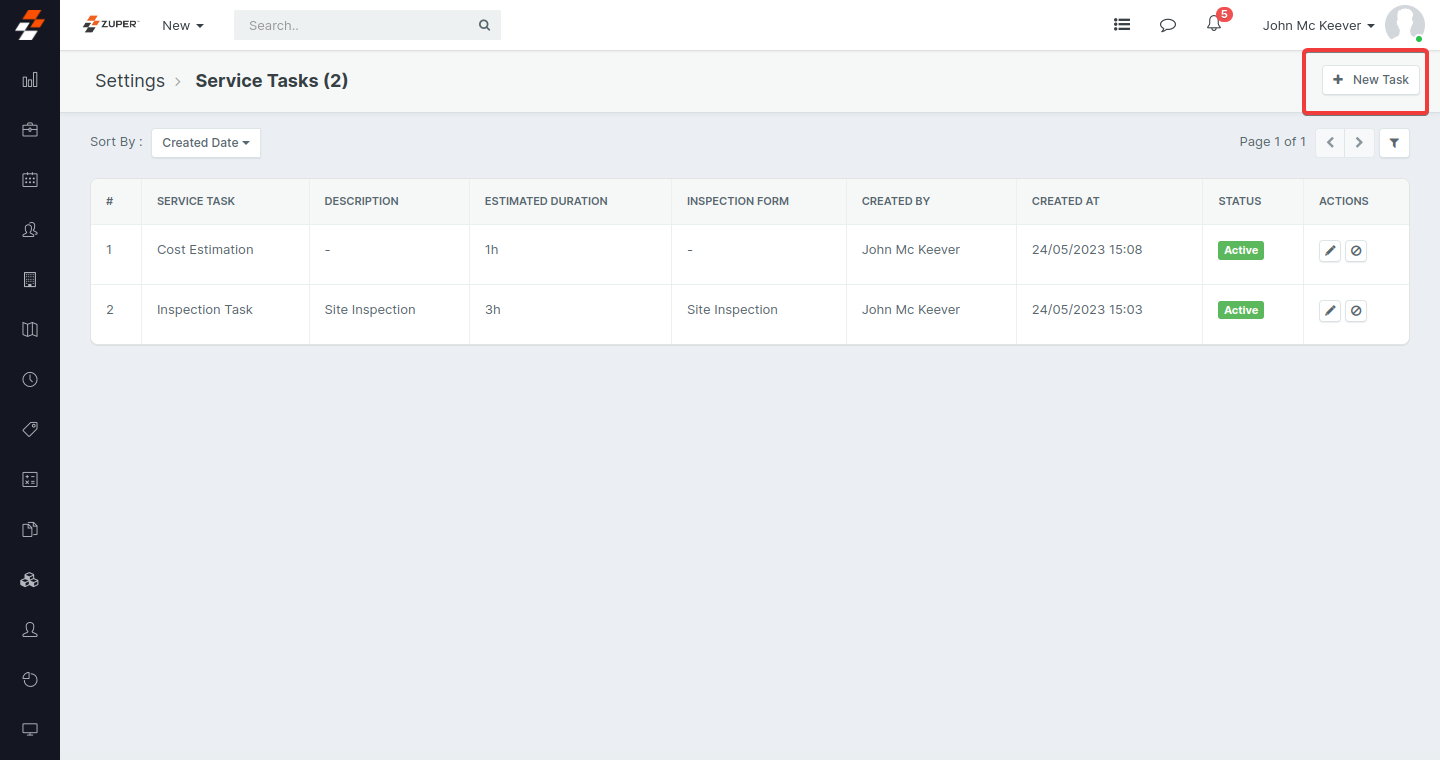Open the New dropdown in top bar
Image resolution: width=1440 pixels, height=760 pixels.
click(x=183, y=26)
